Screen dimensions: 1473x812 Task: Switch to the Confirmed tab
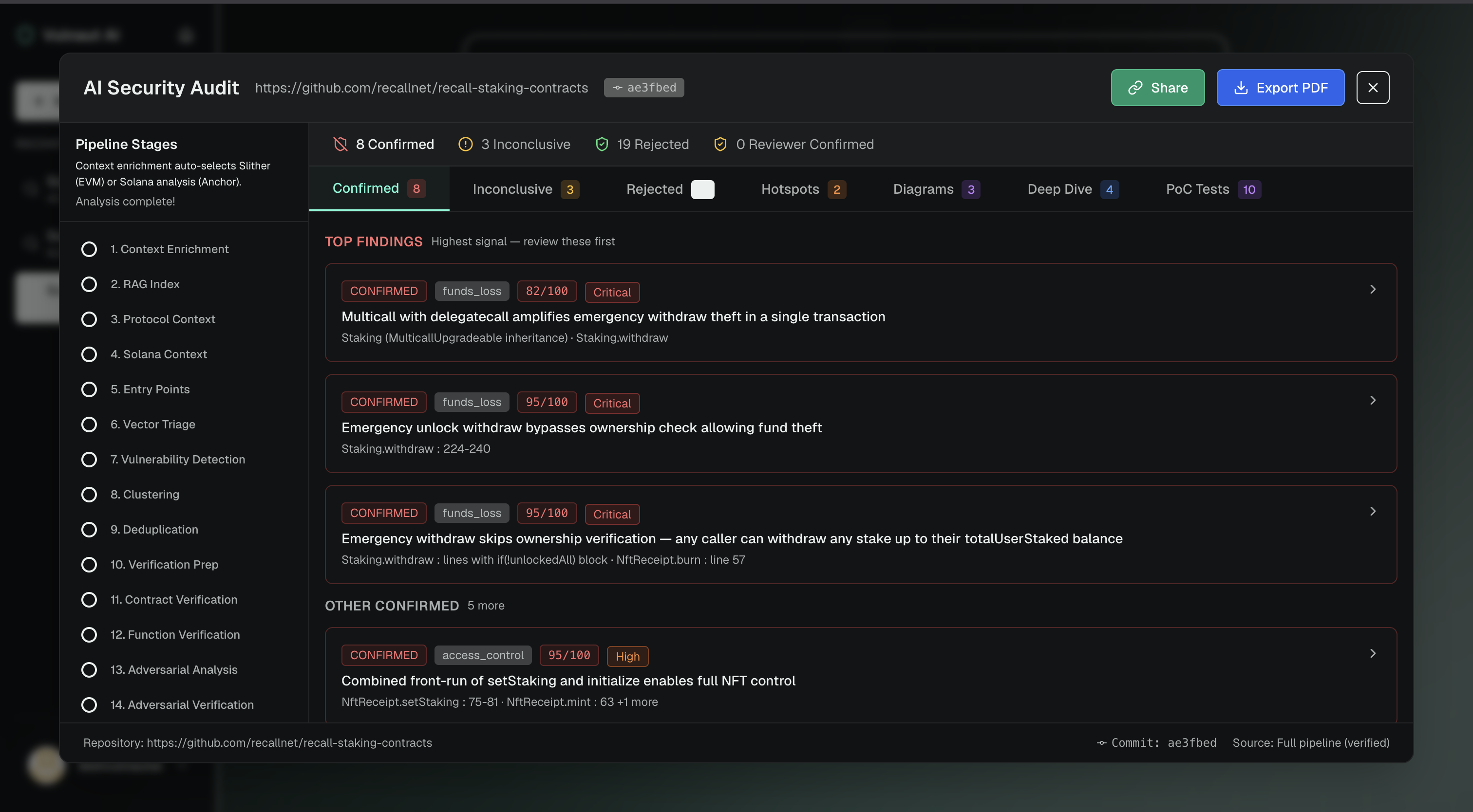379,188
